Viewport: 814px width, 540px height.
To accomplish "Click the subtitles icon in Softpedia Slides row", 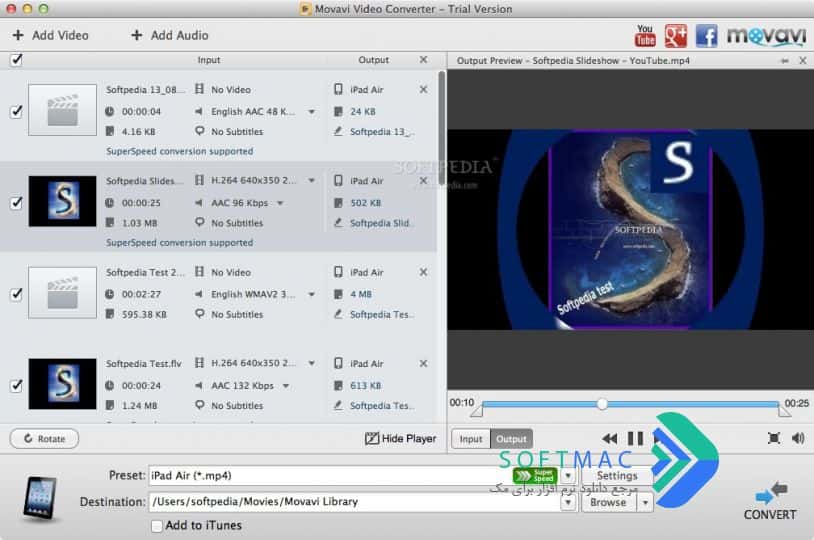I will (199, 223).
